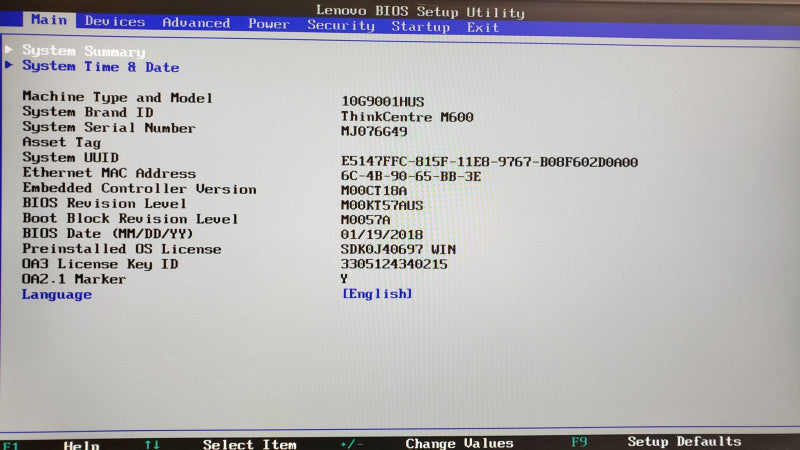The image size is (800, 450).
Task: Open the System Summary submenu
Action: [84, 51]
